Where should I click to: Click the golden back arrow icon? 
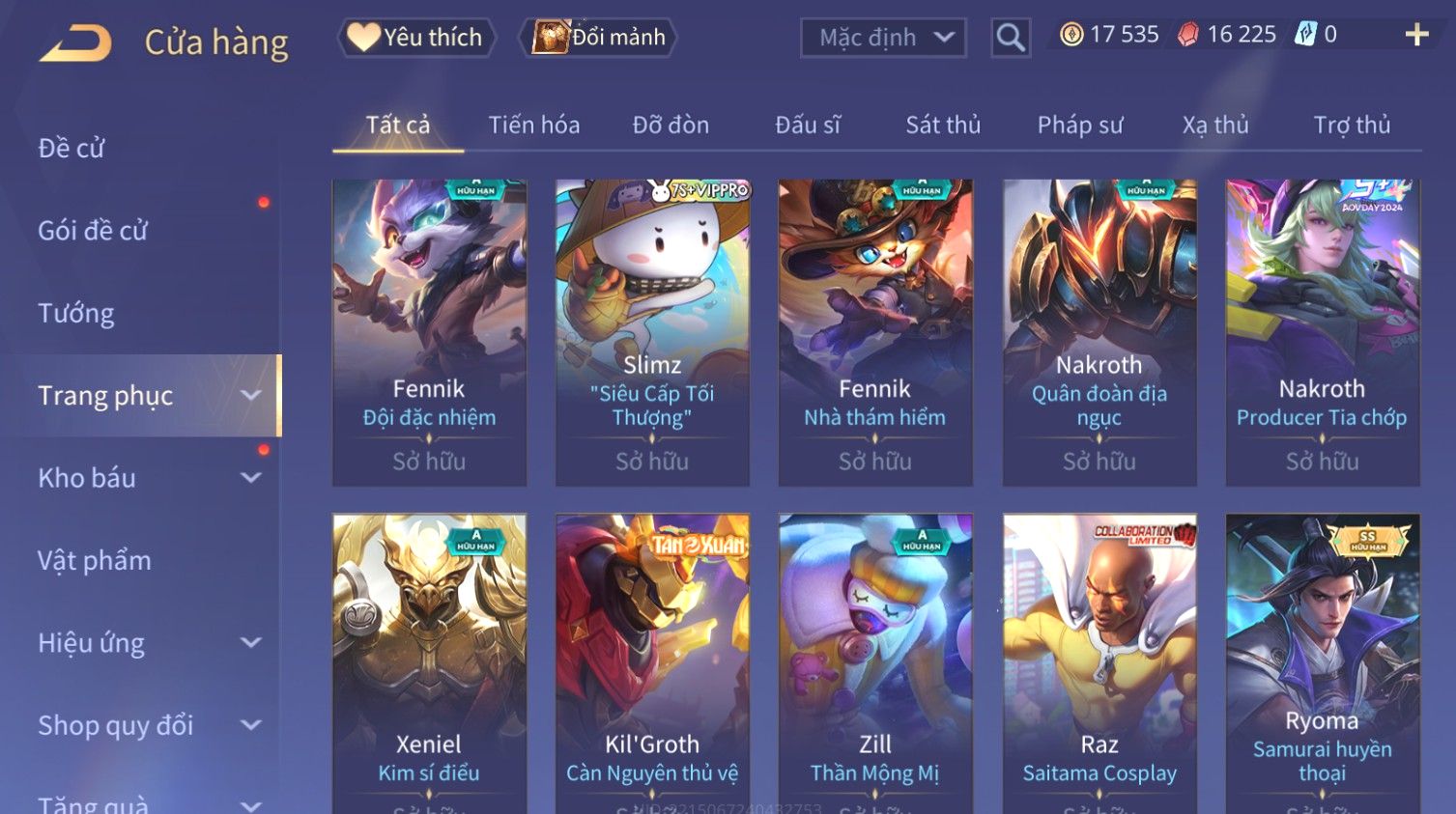point(75,42)
